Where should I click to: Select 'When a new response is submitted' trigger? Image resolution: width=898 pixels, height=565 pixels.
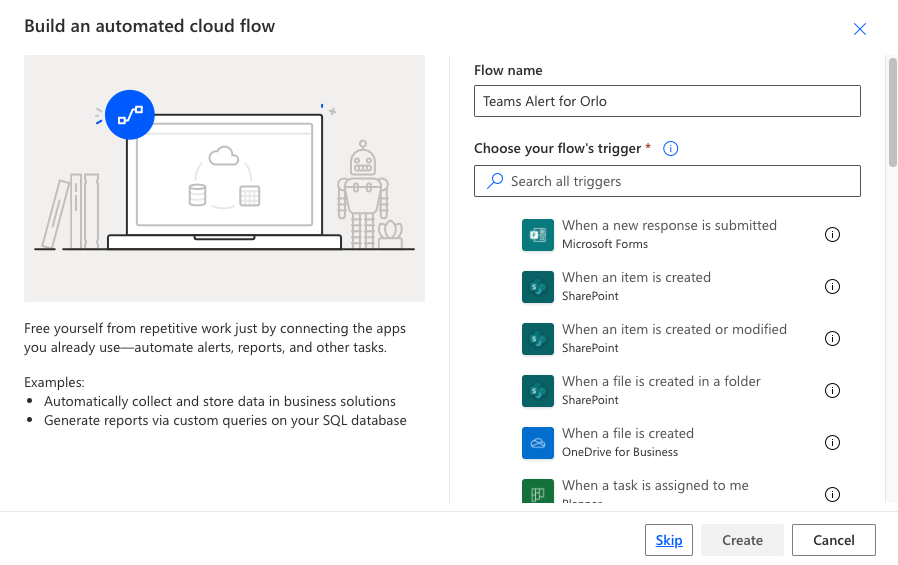(x=669, y=226)
